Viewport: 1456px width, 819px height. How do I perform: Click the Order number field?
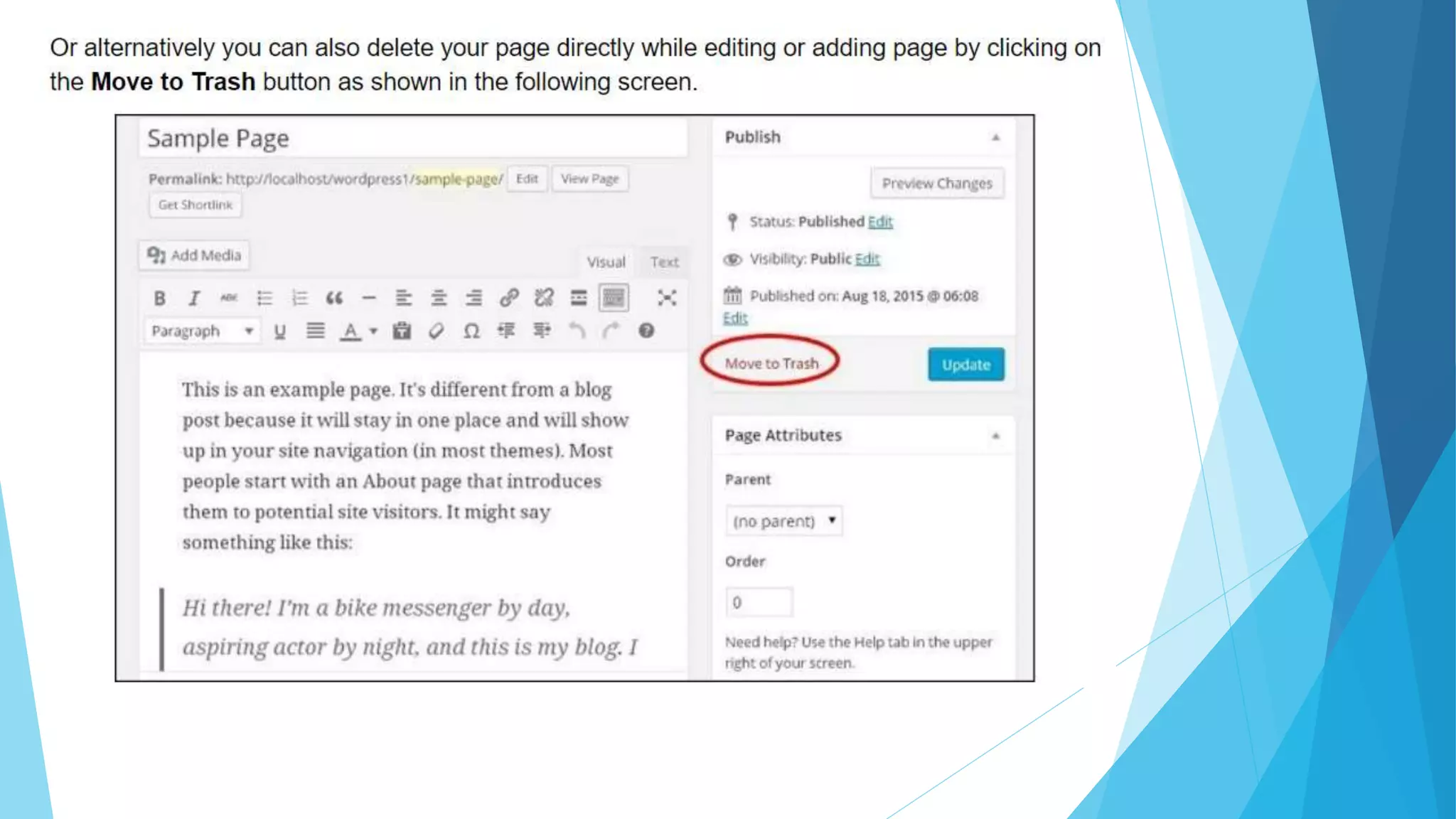759,602
